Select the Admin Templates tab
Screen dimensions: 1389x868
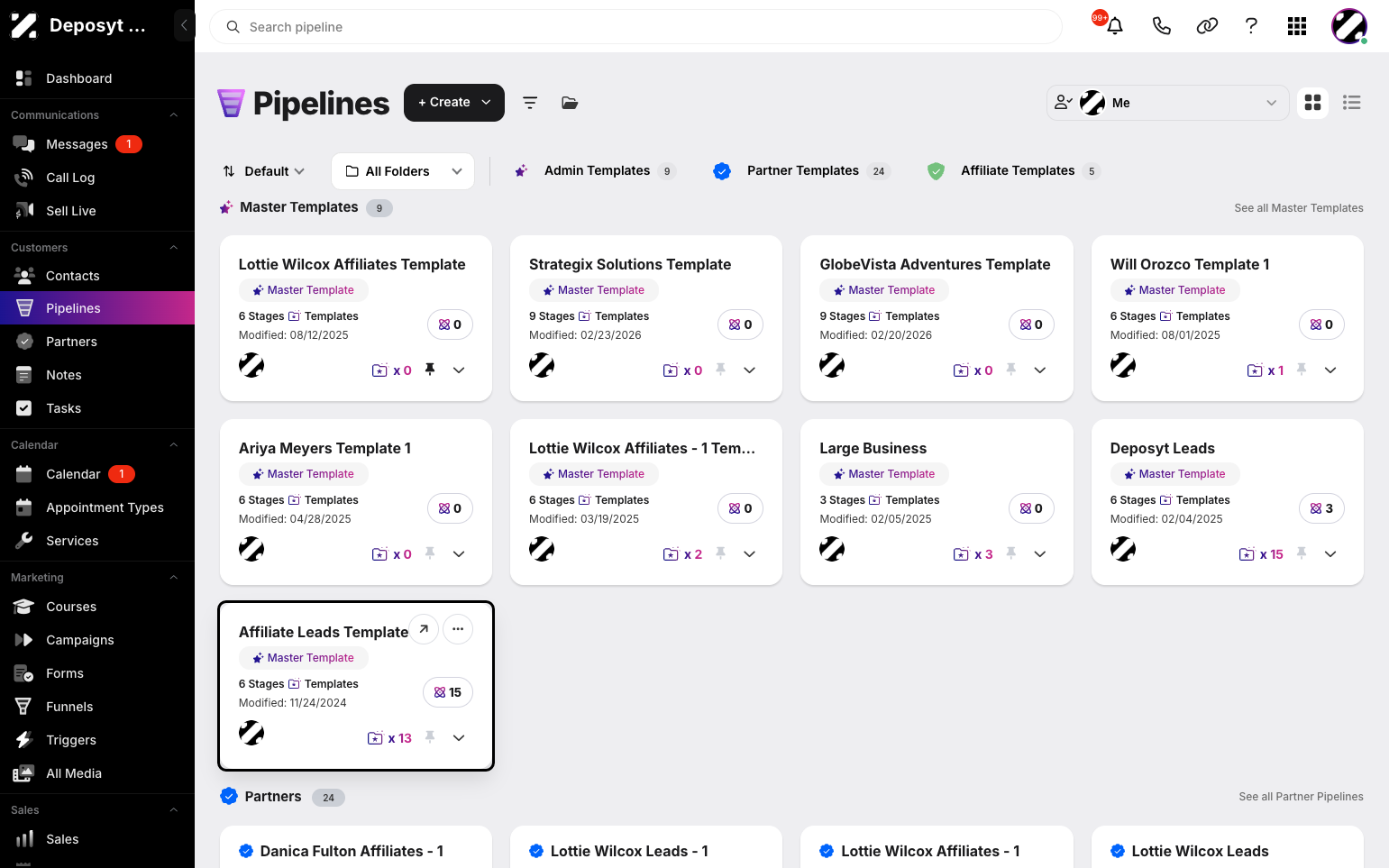tap(595, 170)
